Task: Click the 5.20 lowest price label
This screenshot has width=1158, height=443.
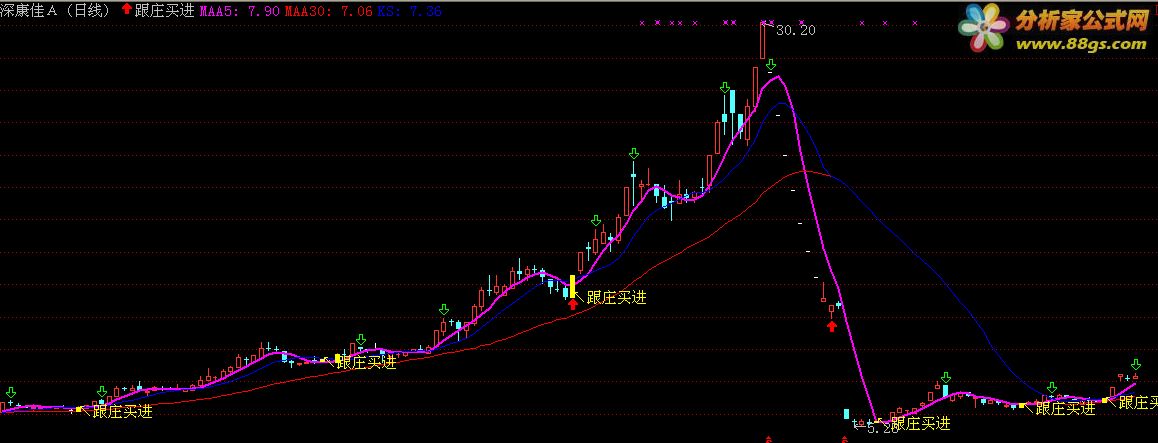Action: (x=882, y=427)
